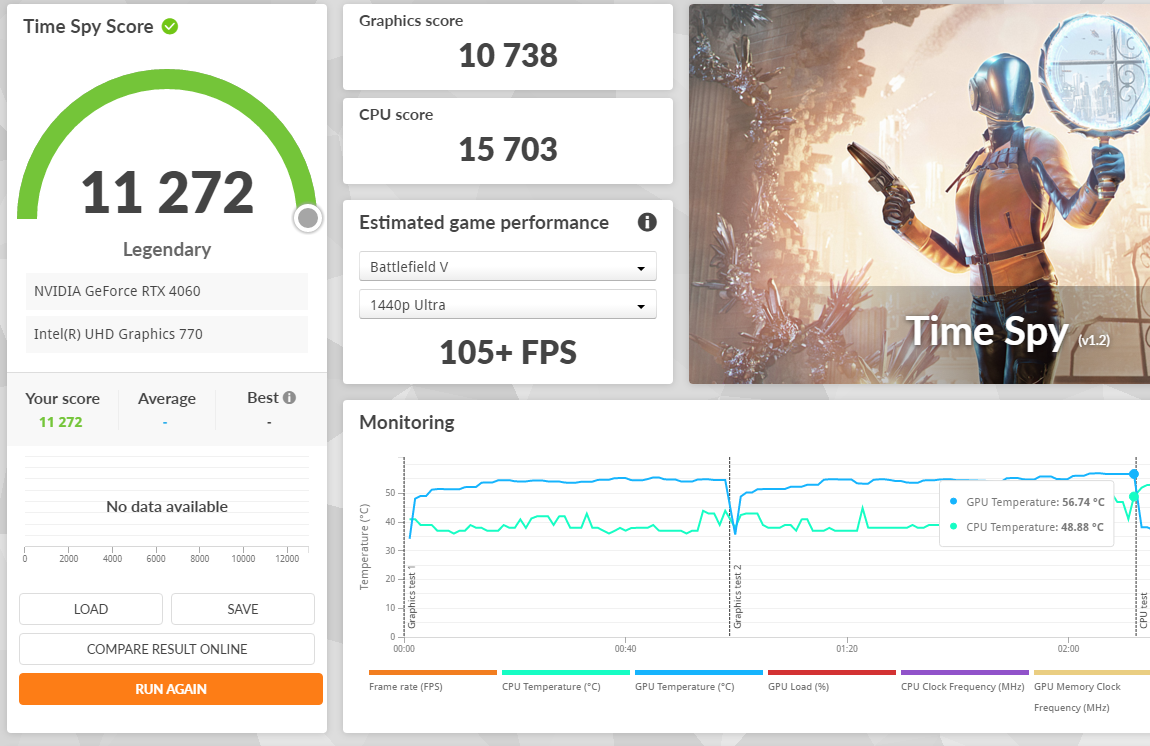Toggle GPU Memory Clock Frequency legend item
Image resolution: width=1150 pixels, height=746 pixels.
[x=1091, y=691]
